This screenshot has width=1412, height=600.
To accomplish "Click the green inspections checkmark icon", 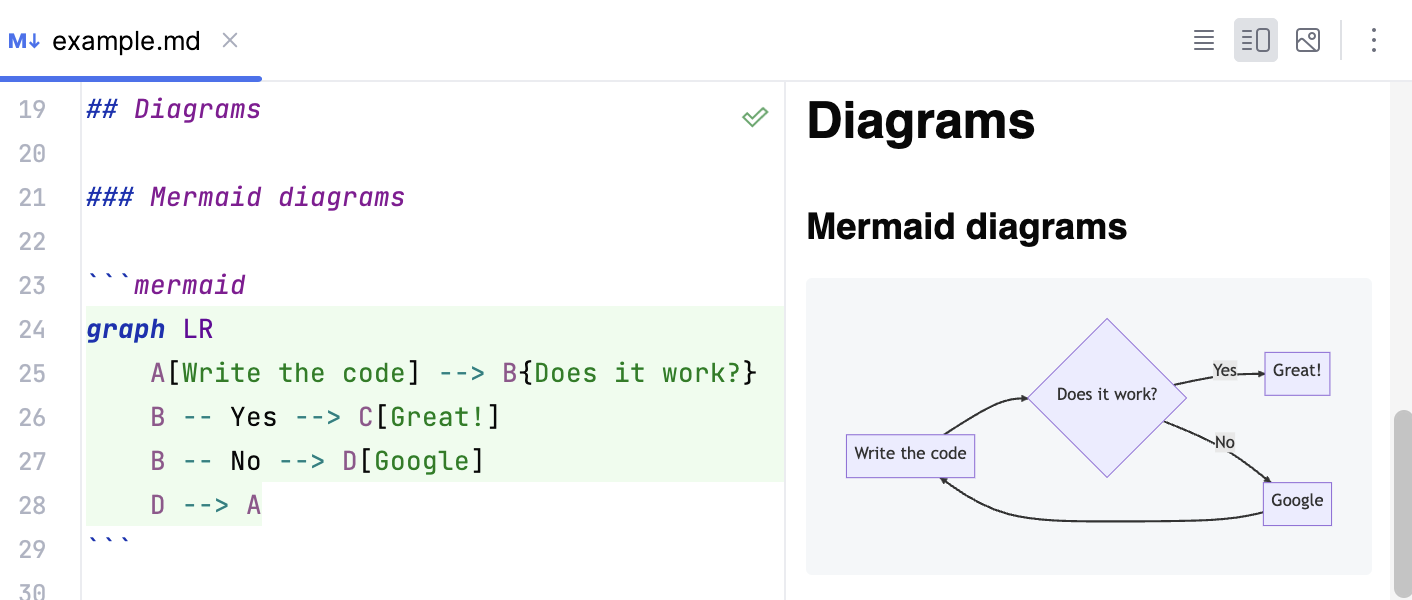I will pyautogui.click(x=755, y=117).
